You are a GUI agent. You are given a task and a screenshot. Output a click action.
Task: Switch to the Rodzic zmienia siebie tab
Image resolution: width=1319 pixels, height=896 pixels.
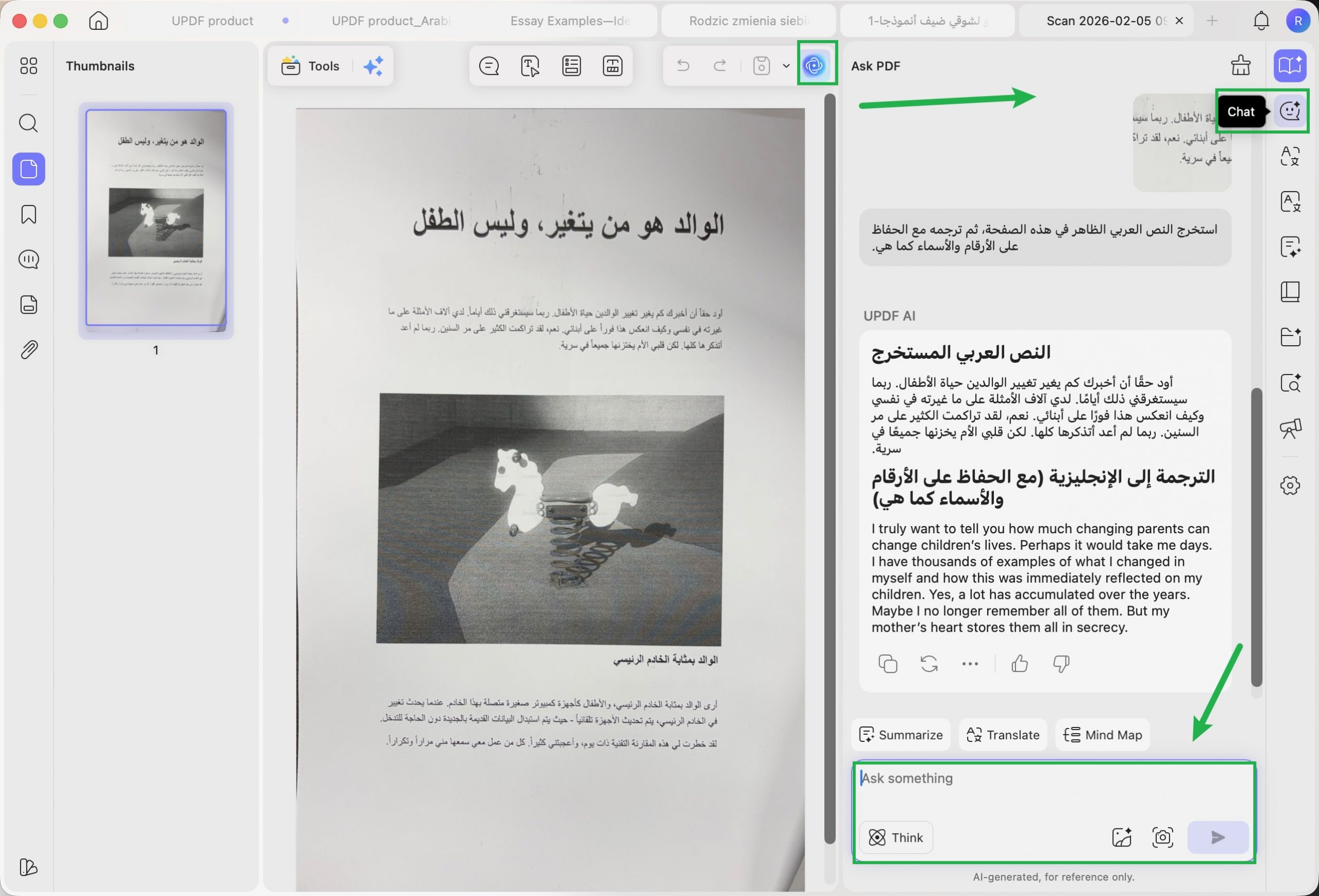click(x=749, y=21)
